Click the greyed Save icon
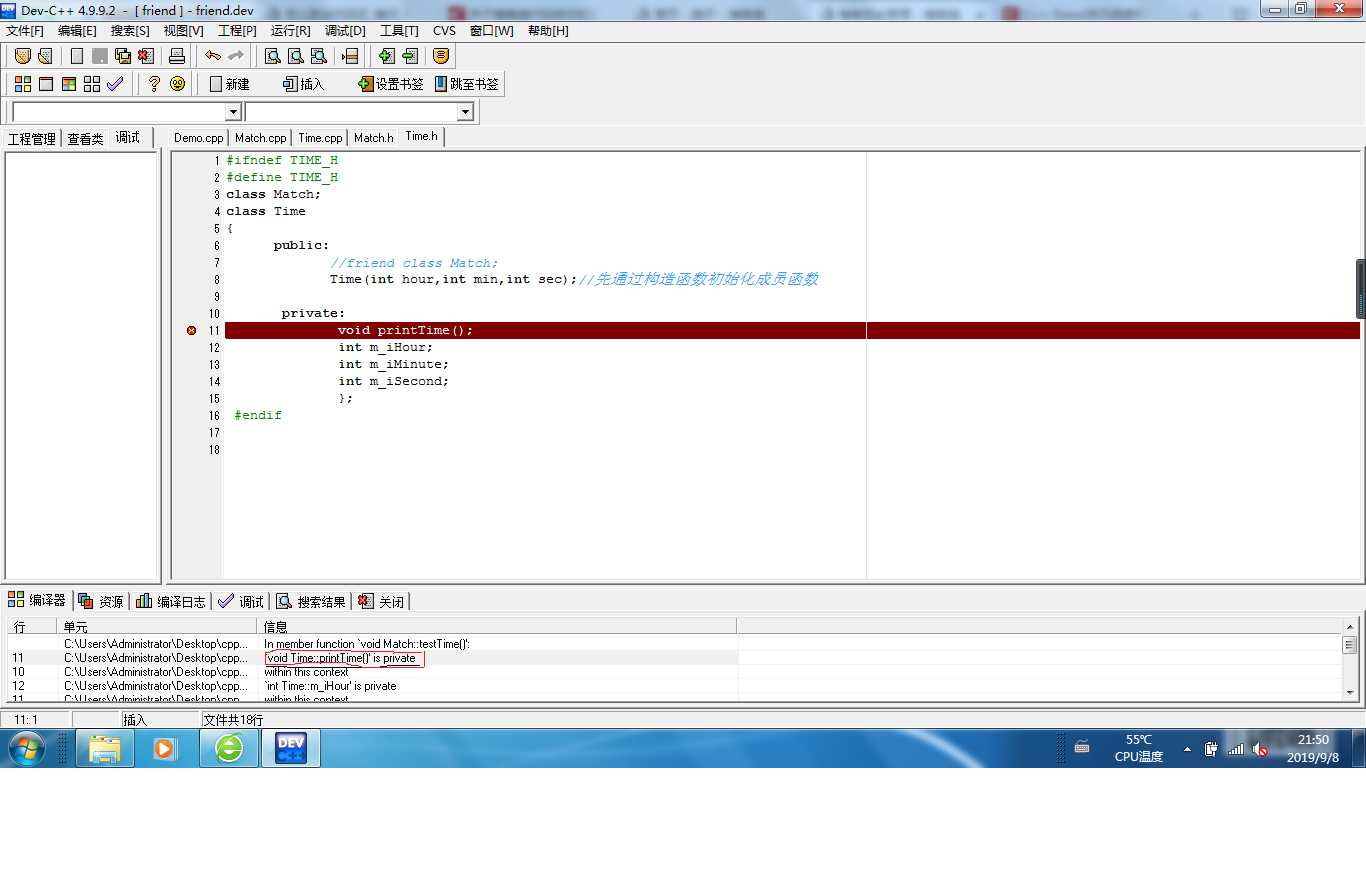Screen dimensions: 1366x885 tap(100, 56)
